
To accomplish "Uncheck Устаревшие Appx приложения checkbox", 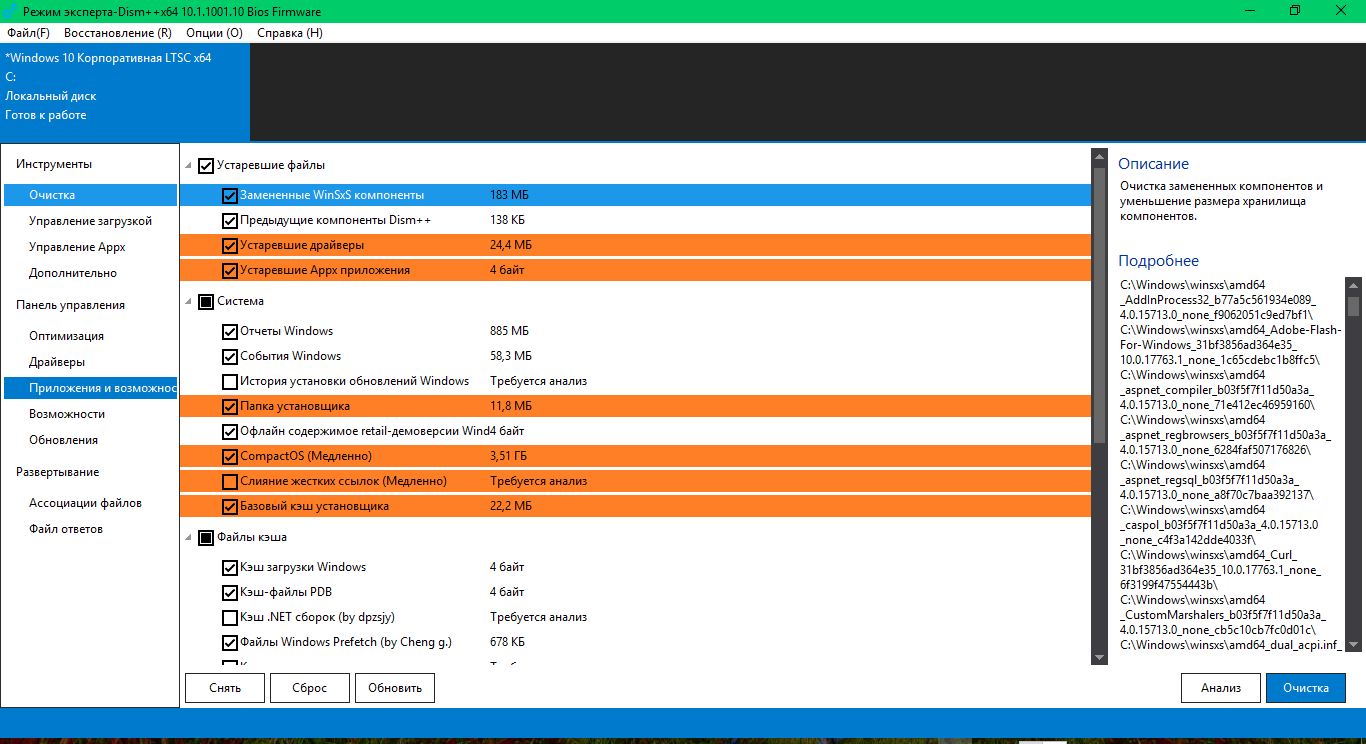I will pos(229,270).
